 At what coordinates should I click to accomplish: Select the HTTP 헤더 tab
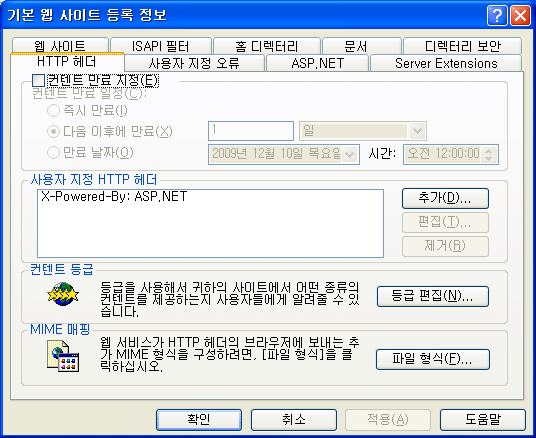coord(67,62)
